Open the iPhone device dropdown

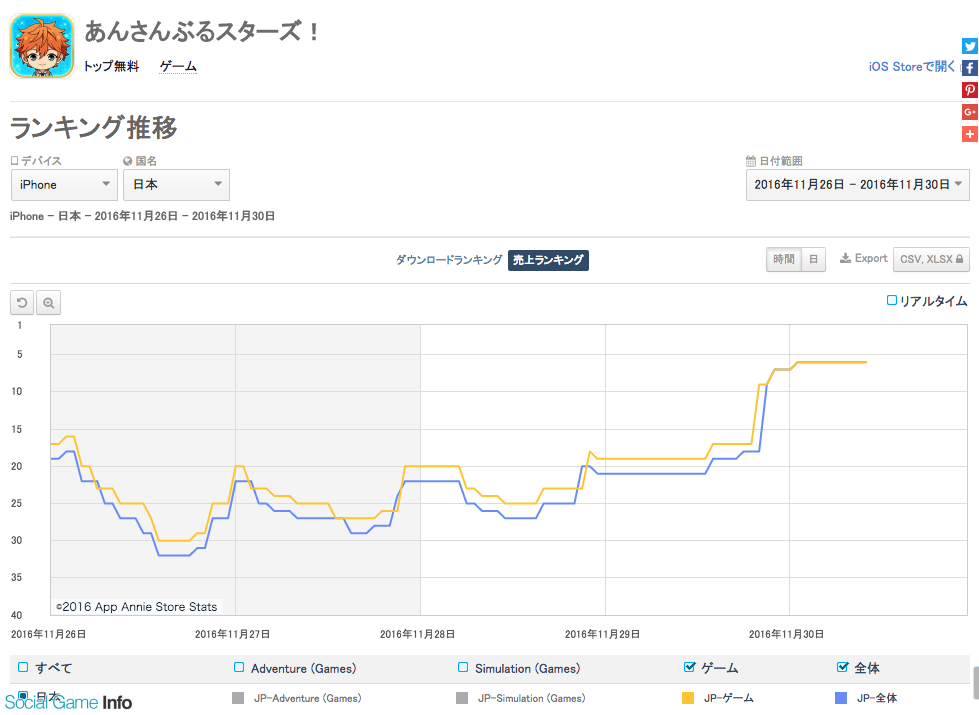coord(64,185)
